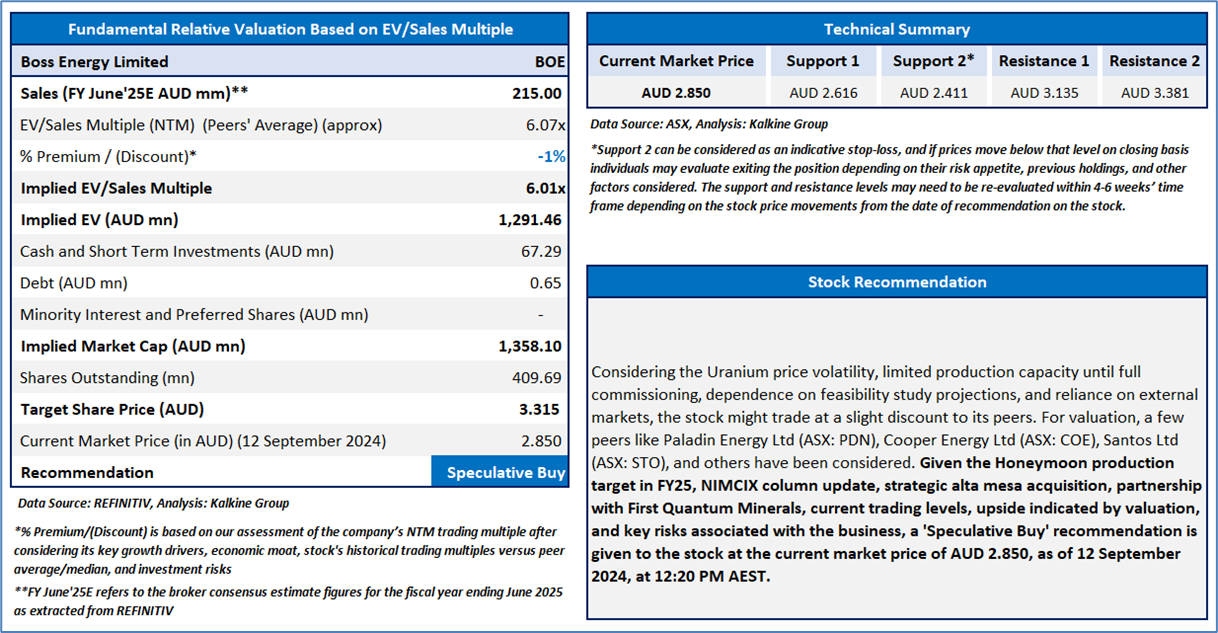Image resolution: width=1218 pixels, height=633 pixels.
Task: Select the AUD 3.381 resistance value
Action: 1153,93
